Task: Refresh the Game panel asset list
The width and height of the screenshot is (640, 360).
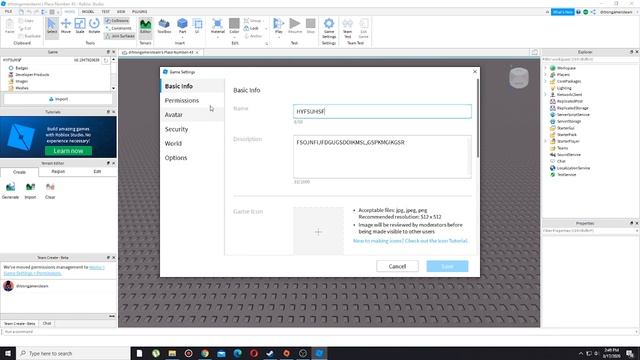Action: coord(106,60)
